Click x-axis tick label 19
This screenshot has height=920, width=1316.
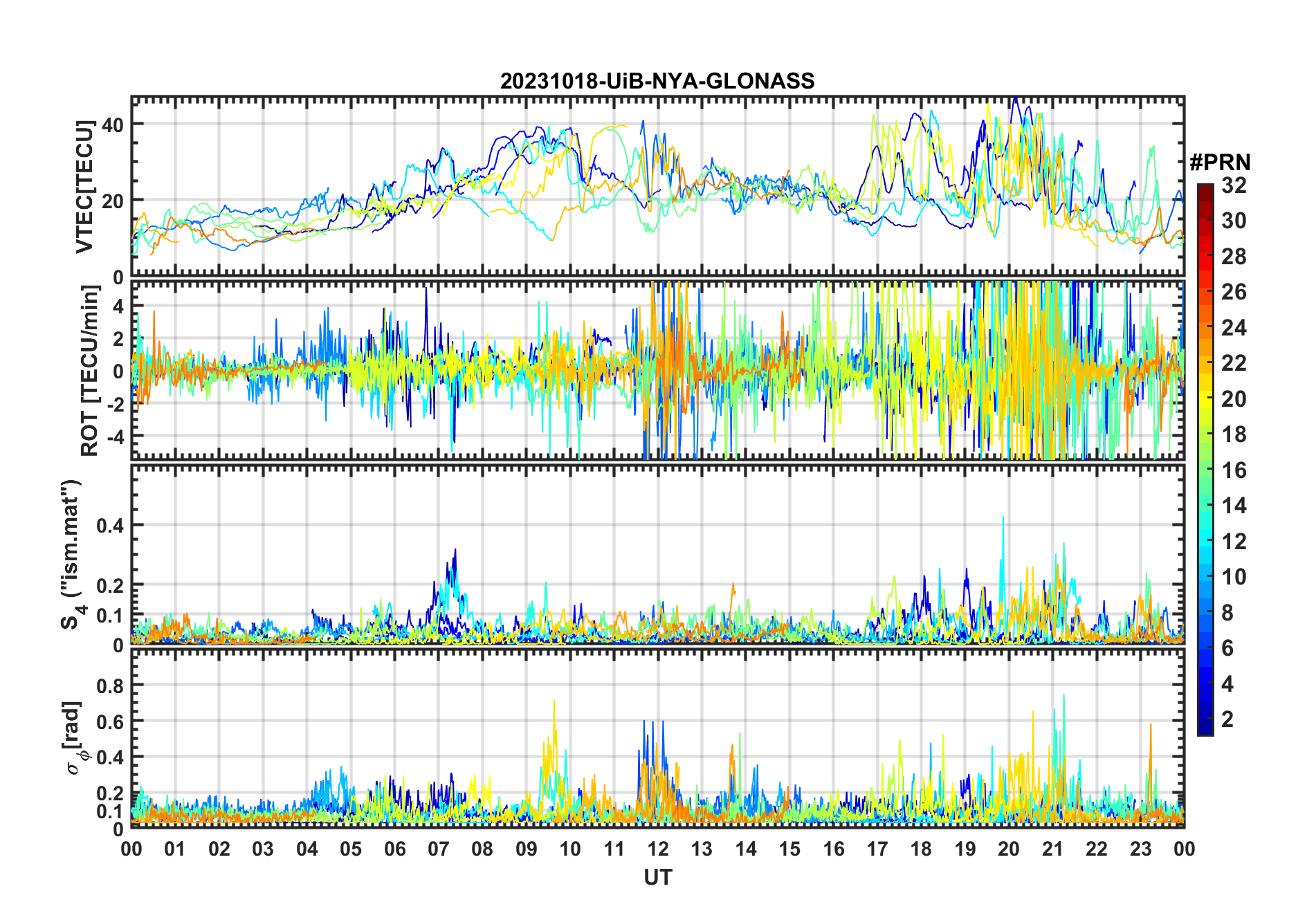pyautogui.click(x=965, y=849)
